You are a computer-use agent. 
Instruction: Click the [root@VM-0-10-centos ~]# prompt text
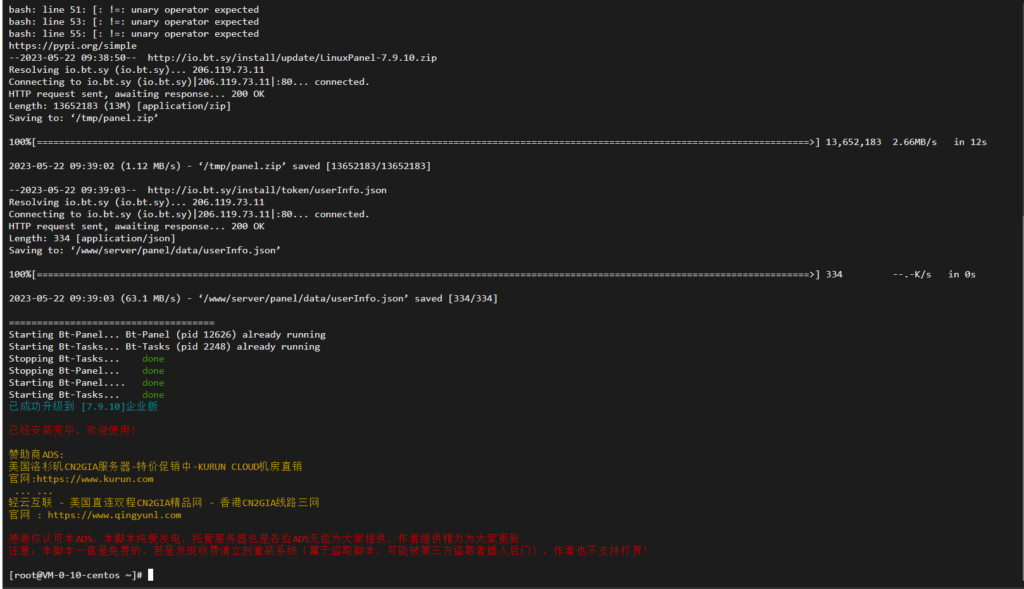pos(75,575)
